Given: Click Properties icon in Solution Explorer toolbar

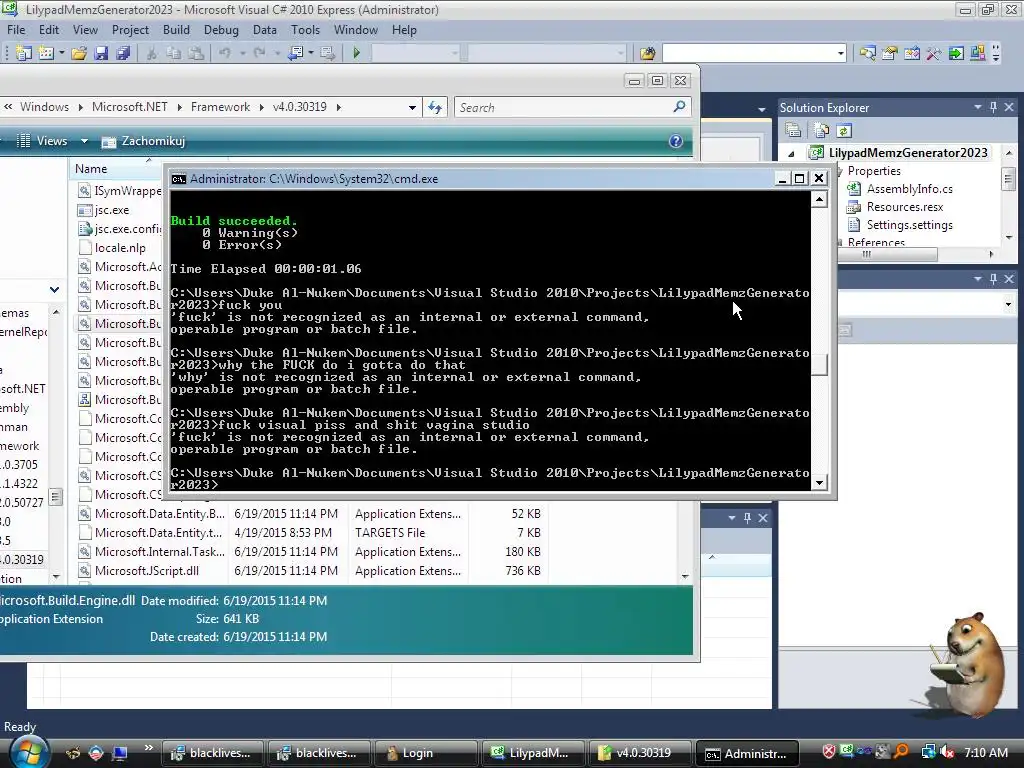Looking at the screenshot, I should tap(793, 131).
